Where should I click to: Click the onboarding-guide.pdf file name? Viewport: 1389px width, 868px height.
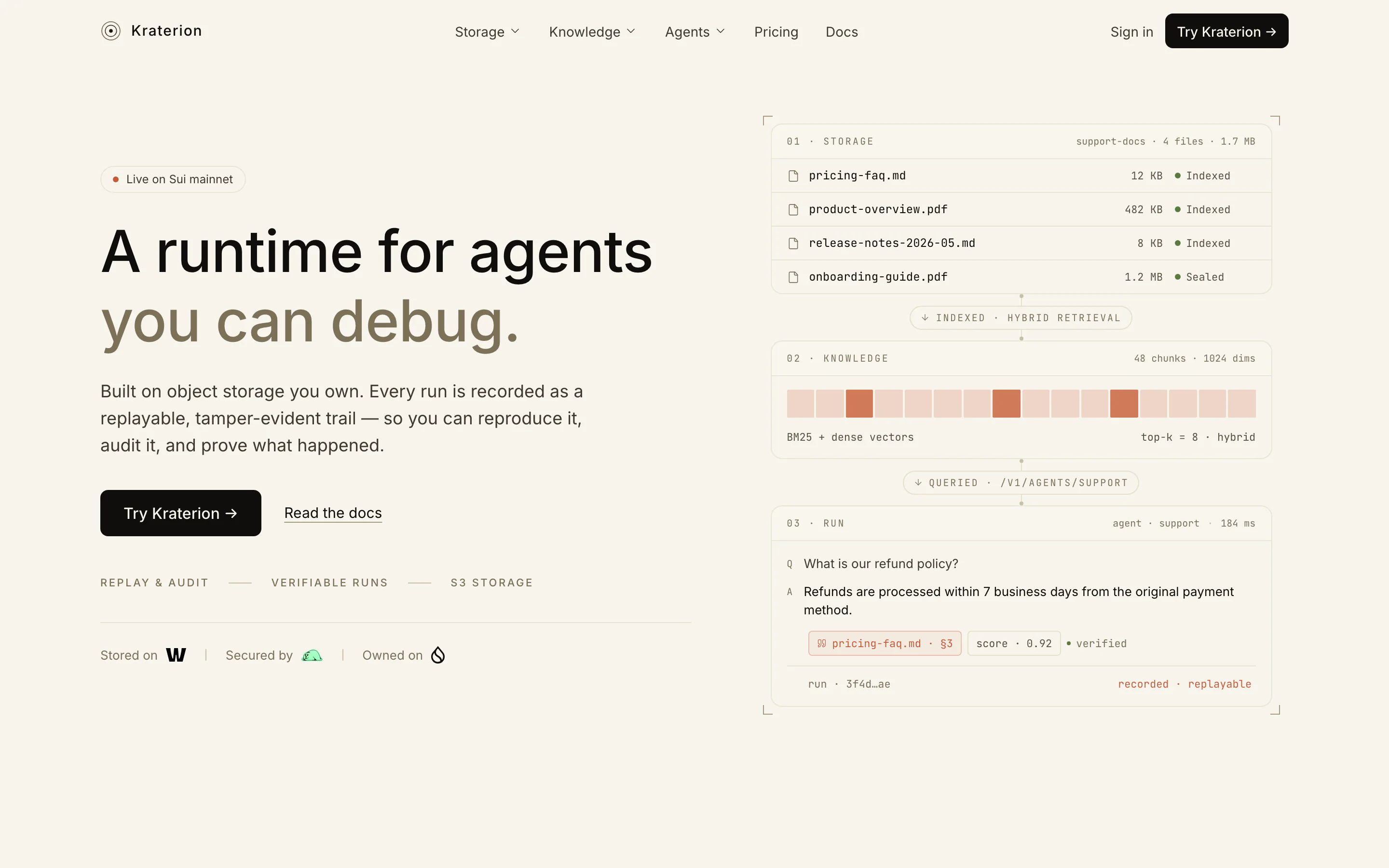point(878,277)
